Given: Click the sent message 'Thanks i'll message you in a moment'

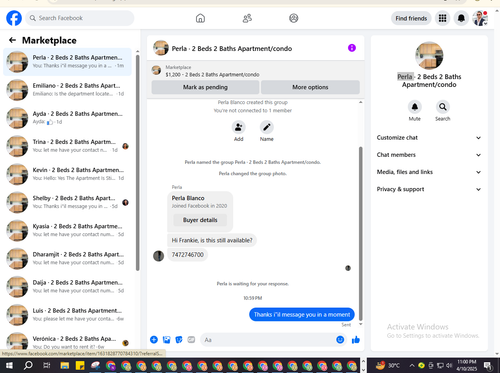Looking at the screenshot, I should [302, 314].
